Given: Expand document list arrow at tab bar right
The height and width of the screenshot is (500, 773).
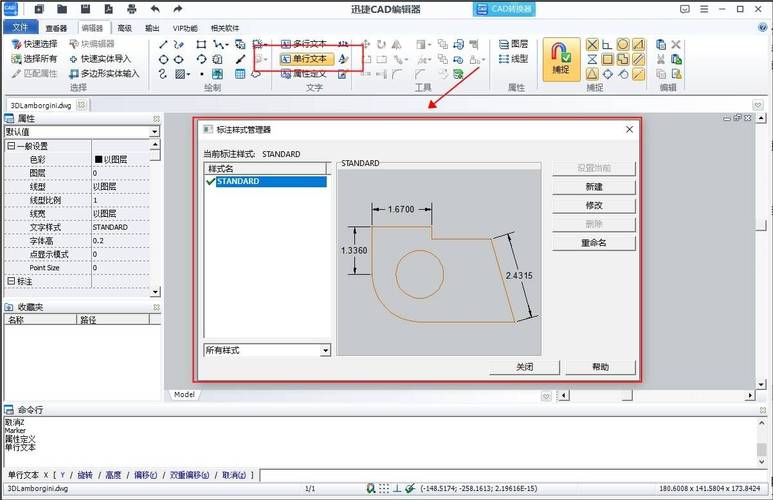Looking at the screenshot, I should point(758,105).
